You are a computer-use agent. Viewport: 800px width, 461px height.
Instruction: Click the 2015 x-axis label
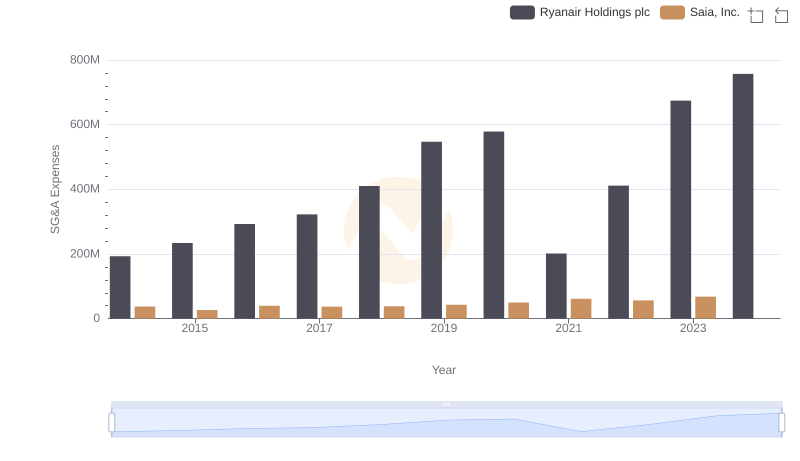194,328
